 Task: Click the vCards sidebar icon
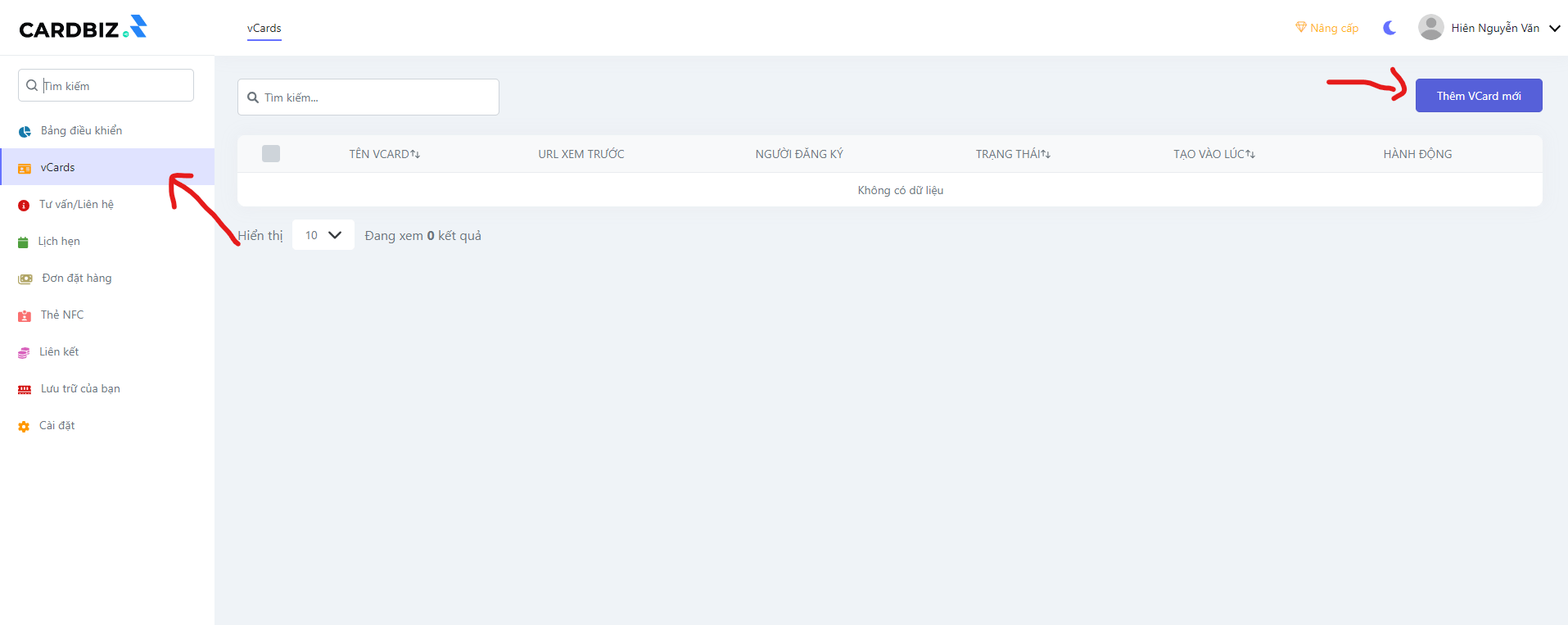(25, 168)
